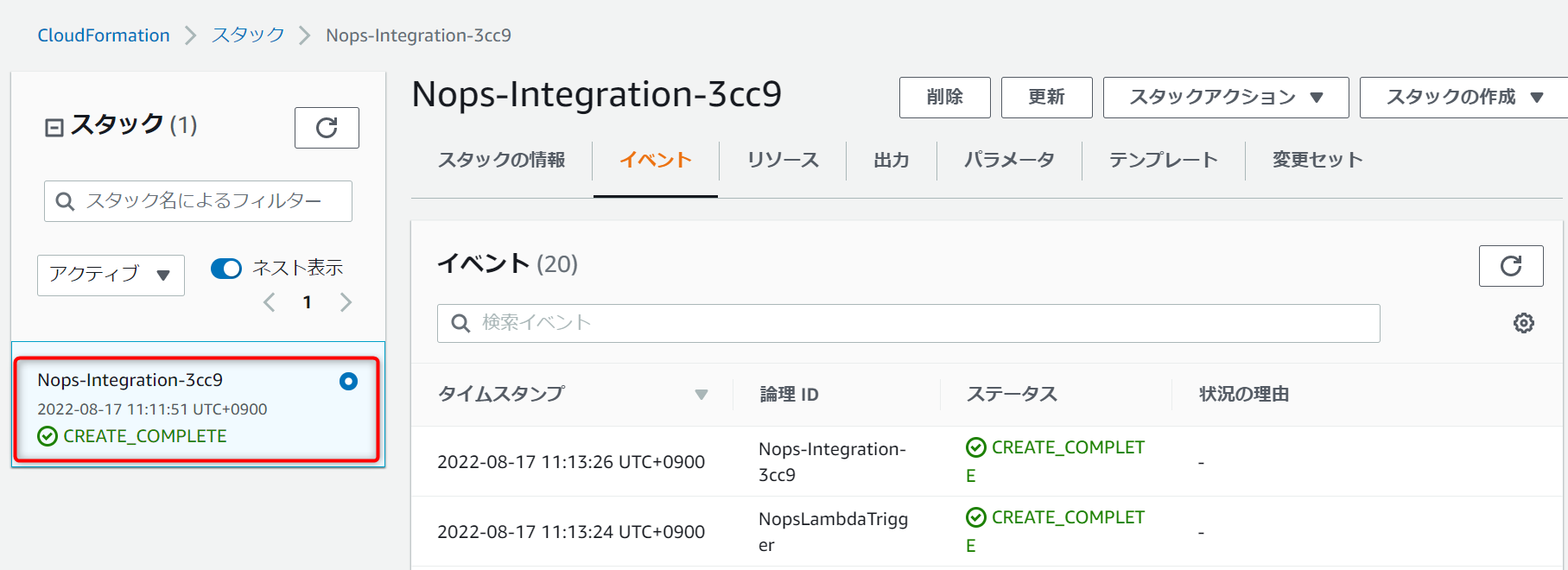
Task: Click the 更新 button
Action: pyautogui.click(x=1047, y=97)
